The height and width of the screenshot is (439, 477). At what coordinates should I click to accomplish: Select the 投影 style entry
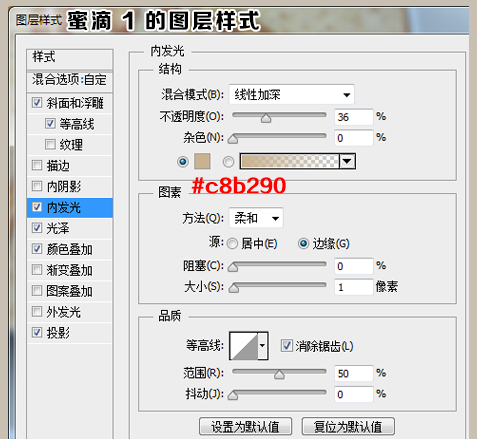point(70,332)
